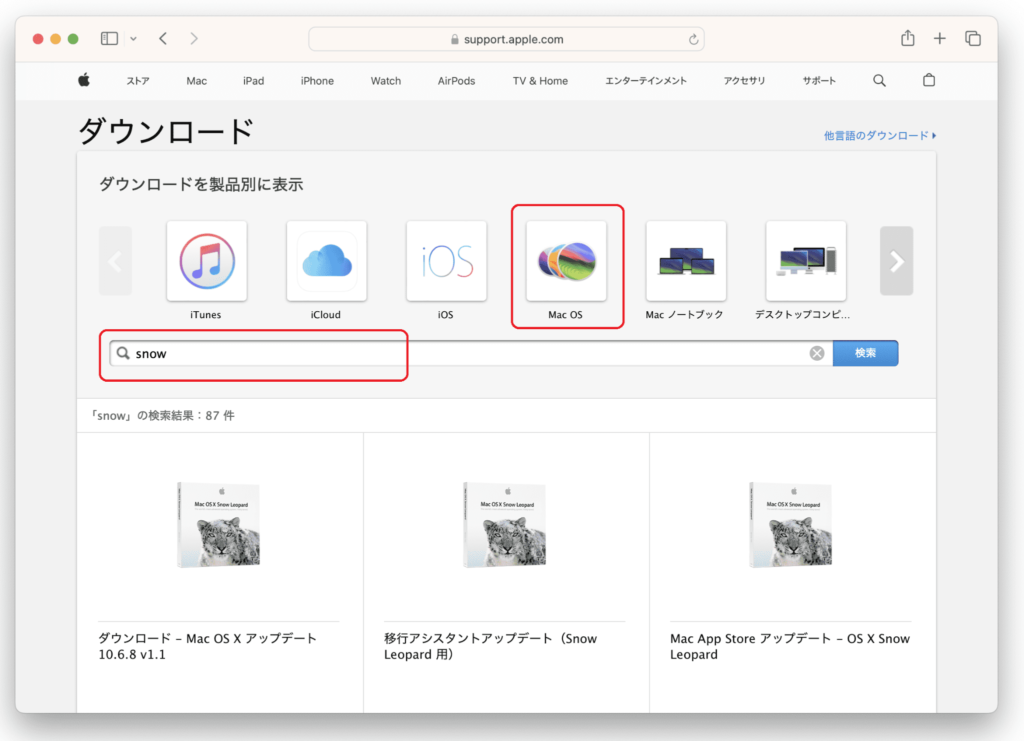Viewport: 1024px width, 741px height.
Task: Go back with the Safari back arrow
Action: point(163,39)
